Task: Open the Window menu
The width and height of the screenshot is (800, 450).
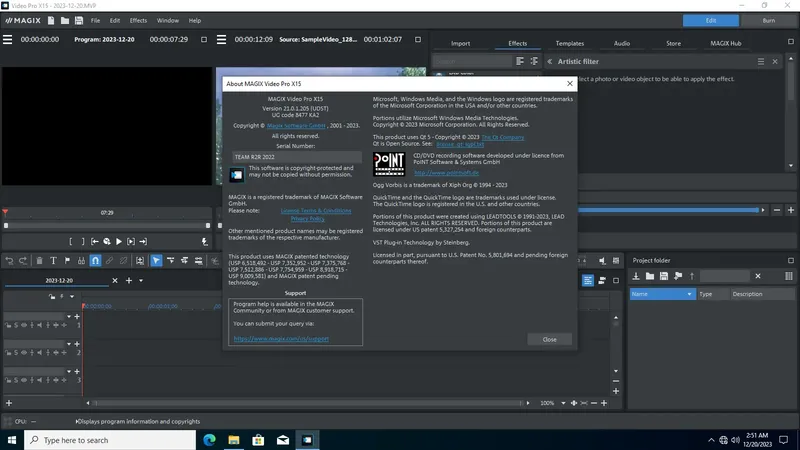Action: (168, 20)
